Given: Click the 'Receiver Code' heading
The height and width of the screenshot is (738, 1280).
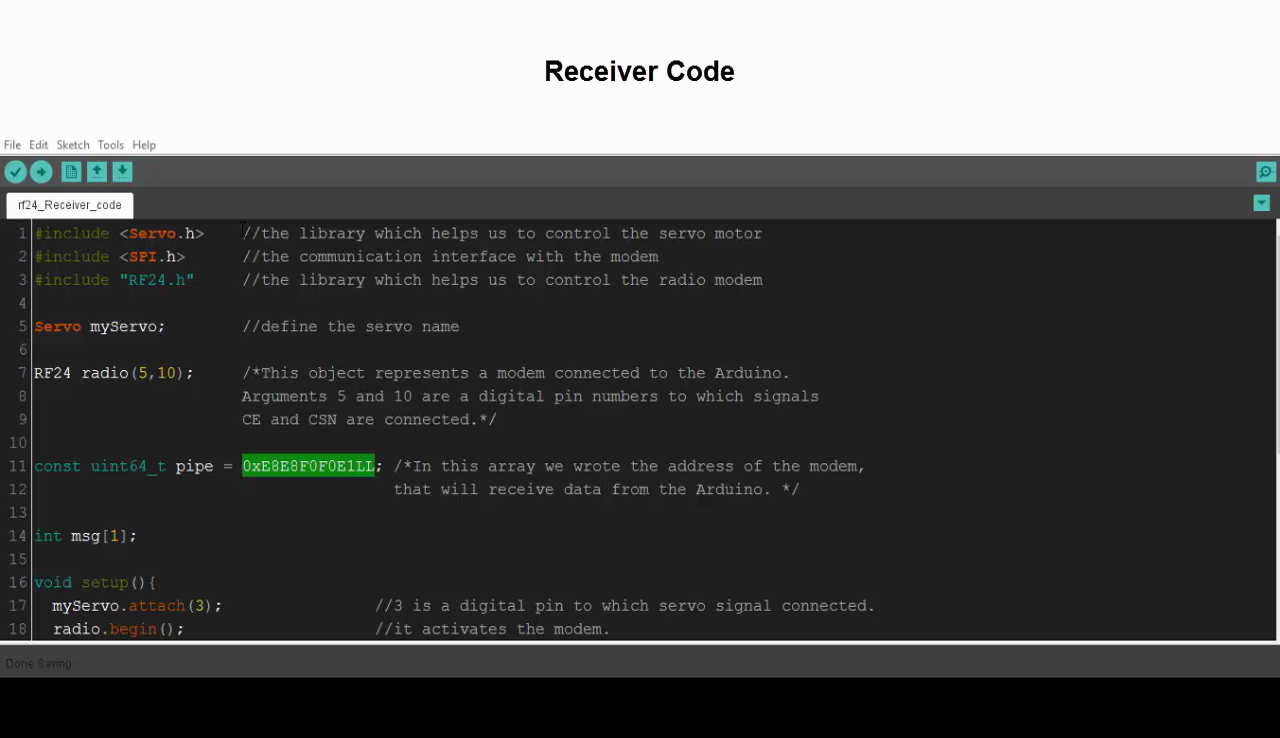Looking at the screenshot, I should pos(640,71).
